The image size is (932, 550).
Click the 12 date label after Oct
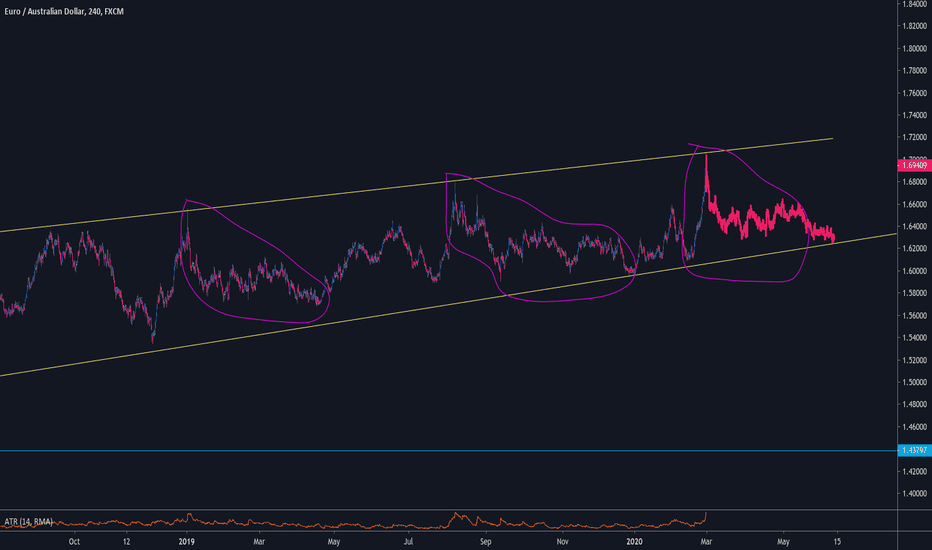pos(127,542)
